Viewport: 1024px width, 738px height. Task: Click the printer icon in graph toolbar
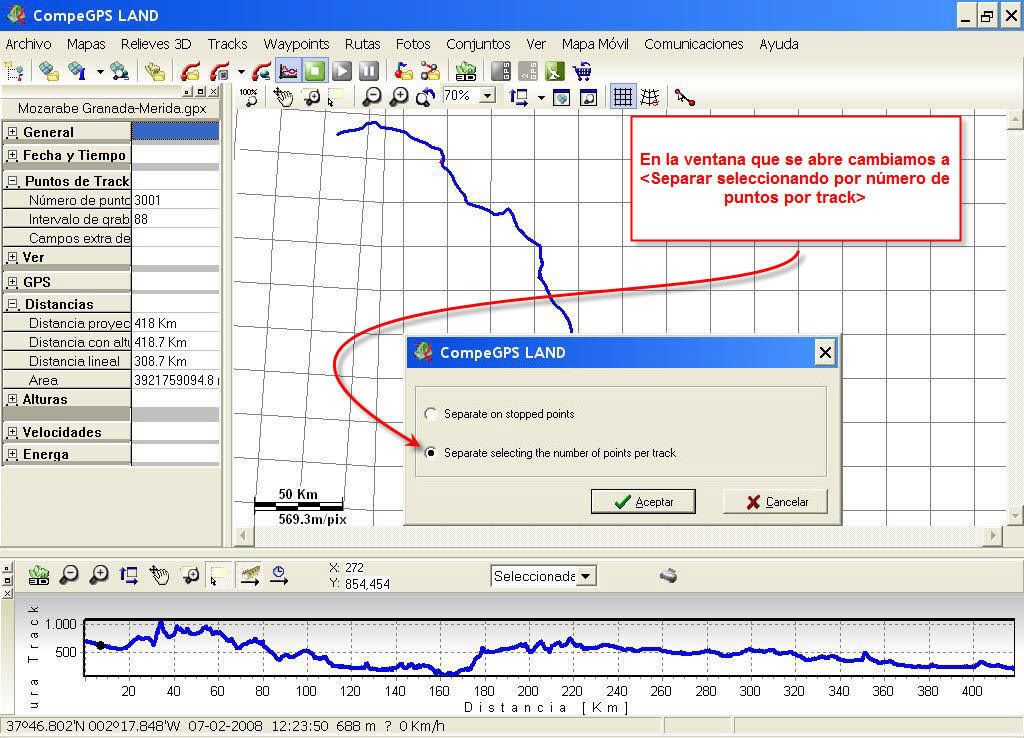(668, 575)
